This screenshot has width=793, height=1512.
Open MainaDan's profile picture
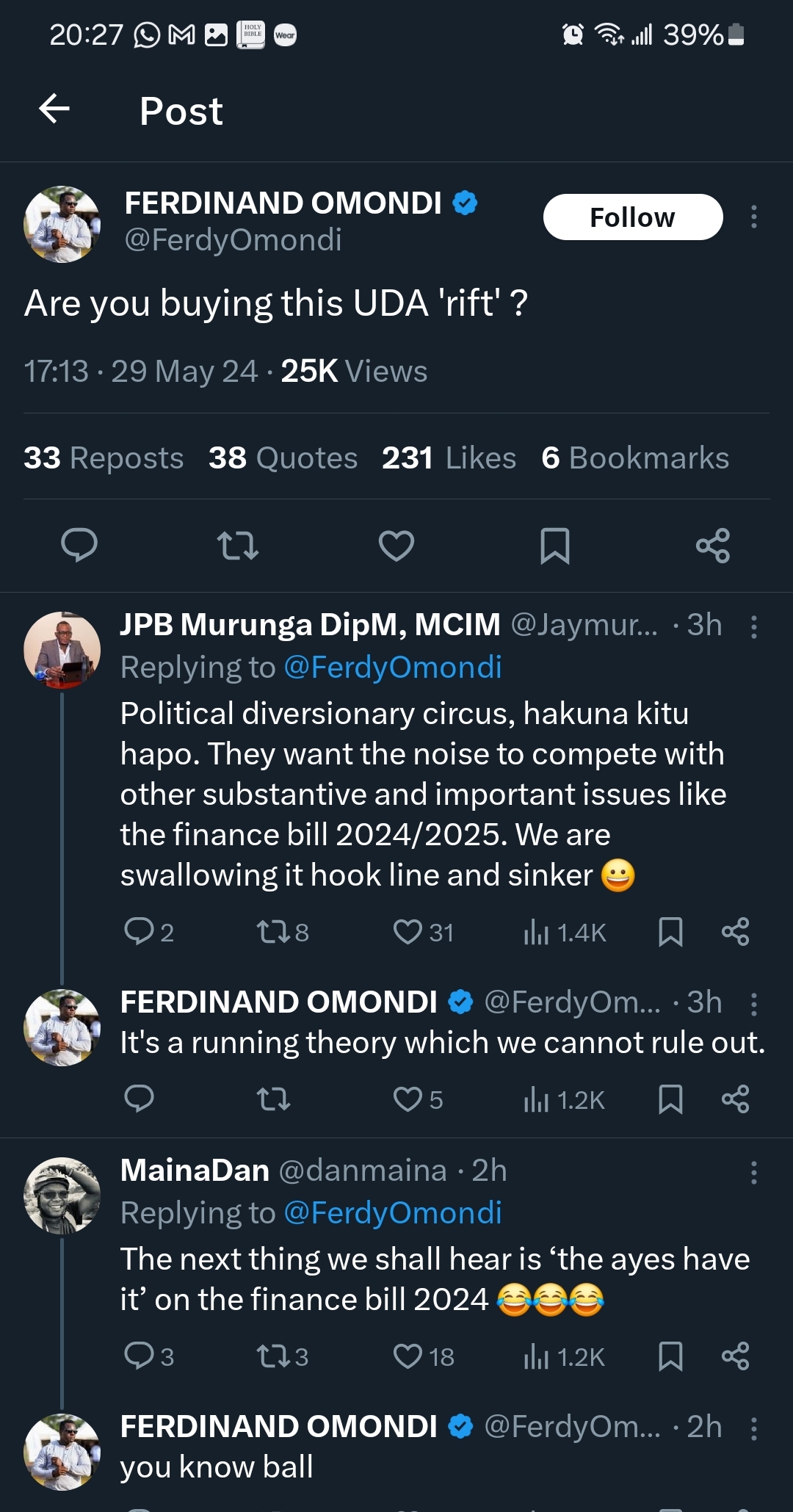[62, 1196]
